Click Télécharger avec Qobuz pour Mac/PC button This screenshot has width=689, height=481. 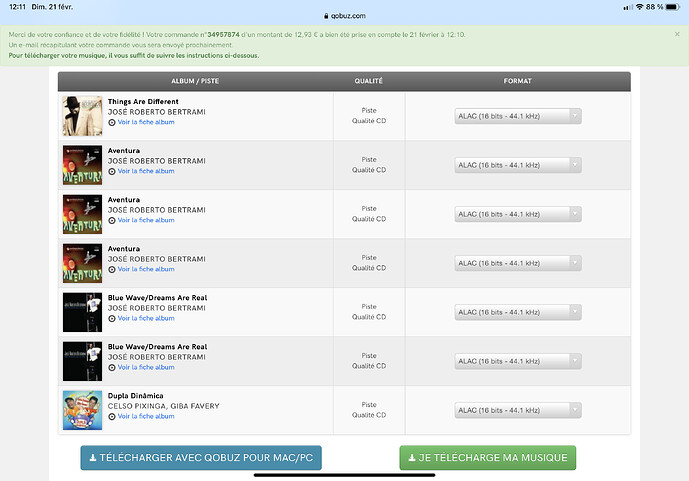click(201, 458)
